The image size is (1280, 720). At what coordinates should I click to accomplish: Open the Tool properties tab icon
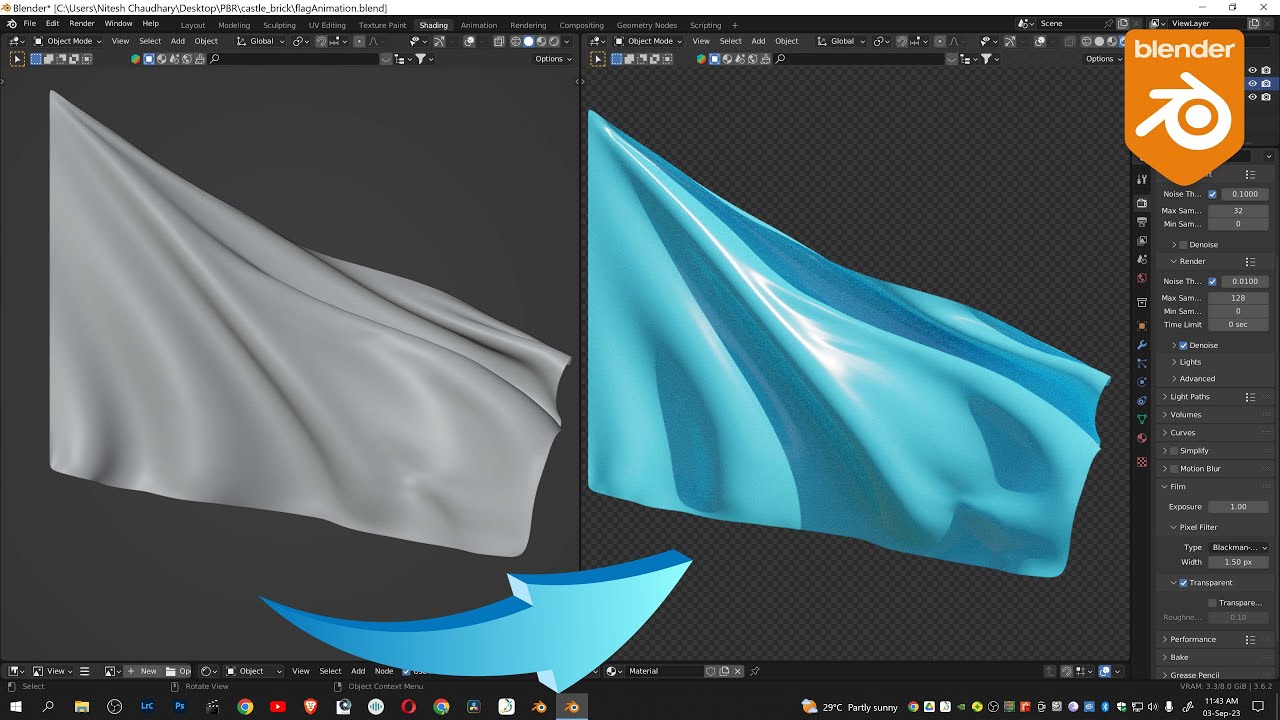tap(1142, 179)
